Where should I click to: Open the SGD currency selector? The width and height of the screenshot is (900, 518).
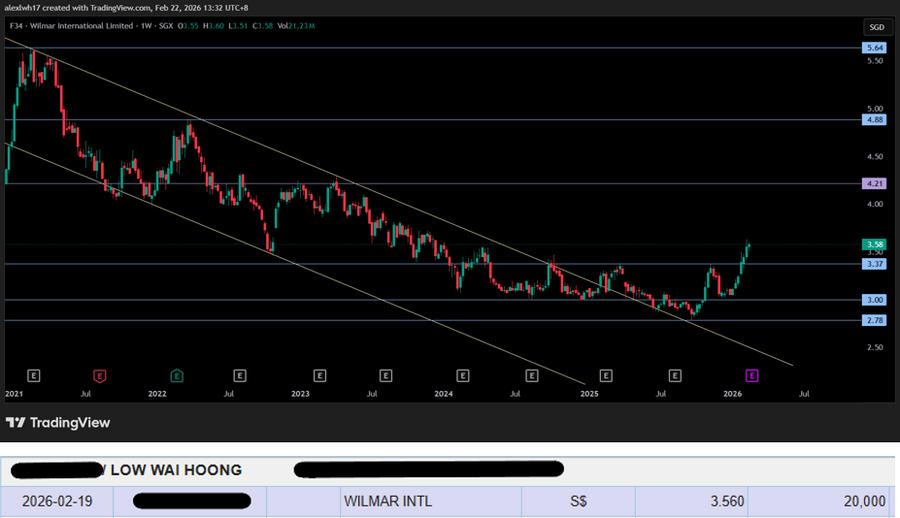pyautogui.click(x=875, y=27)
